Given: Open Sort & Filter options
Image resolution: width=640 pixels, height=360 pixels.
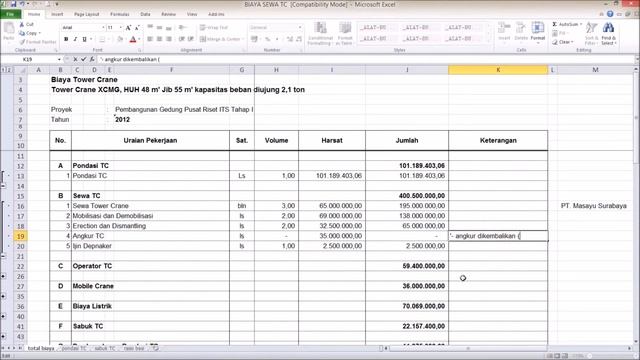Looking at the screenshot, I should (x=591, y=33).
